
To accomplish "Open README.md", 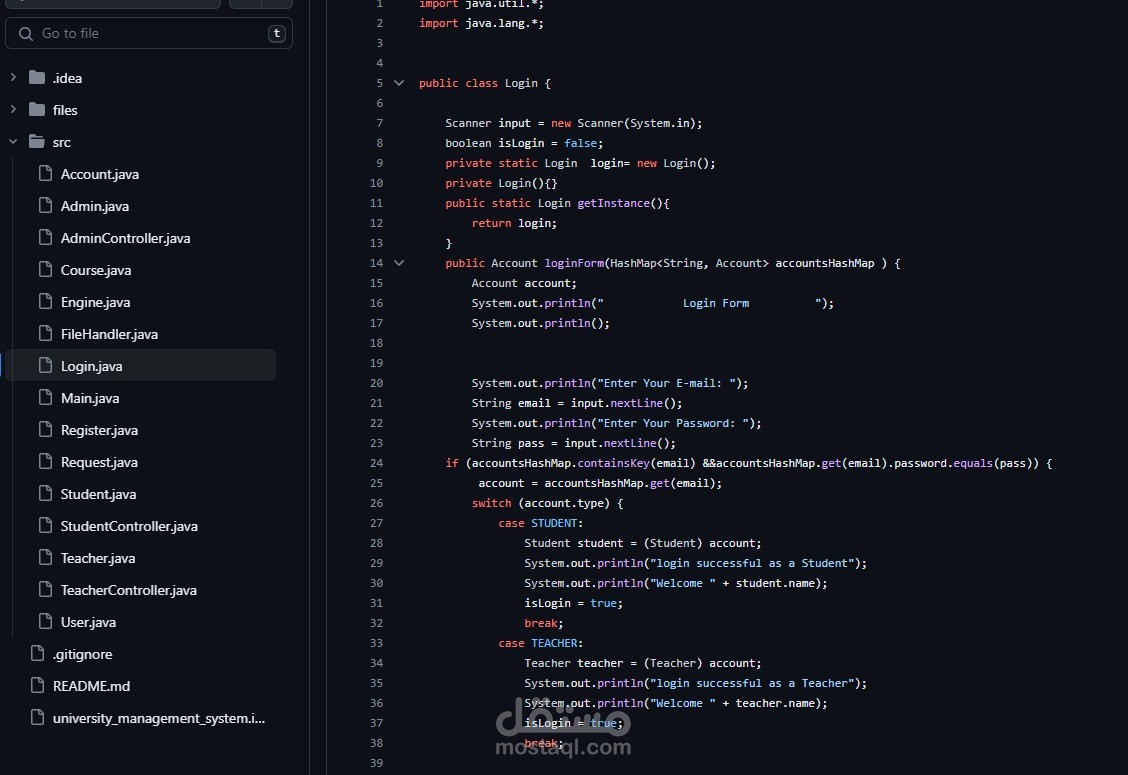I will pos(91,686).
